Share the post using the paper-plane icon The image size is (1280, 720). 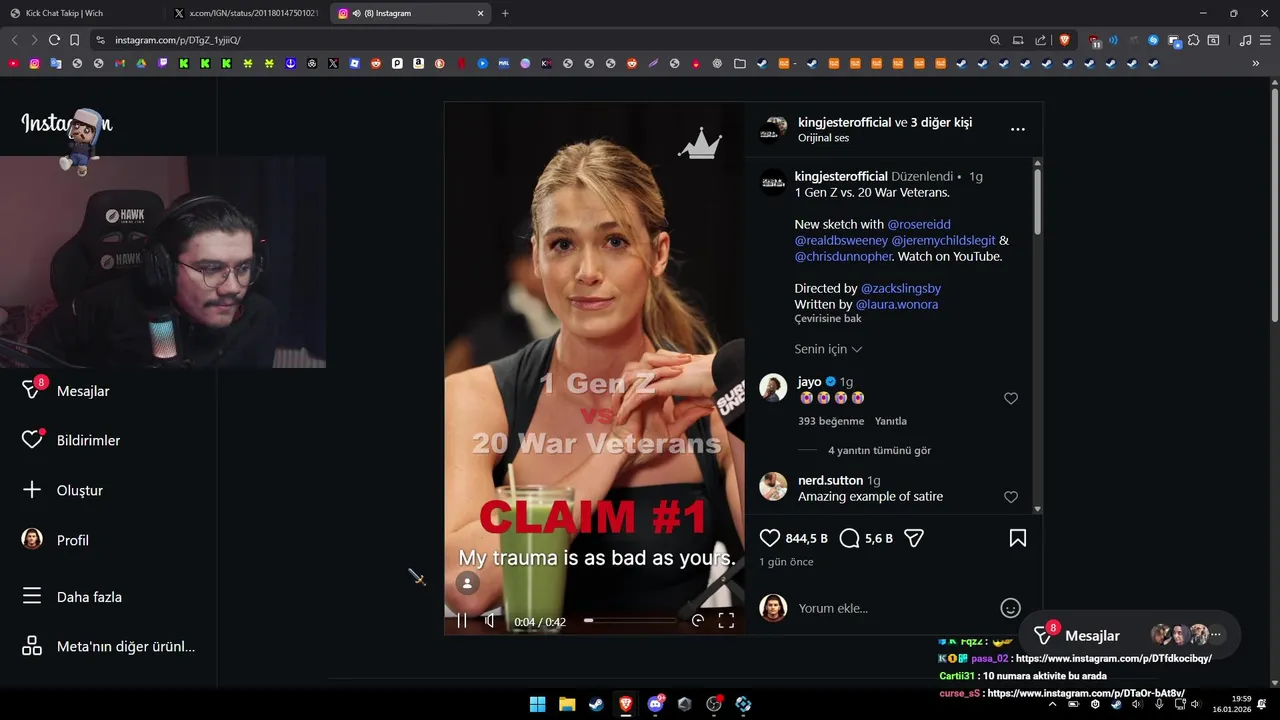pyautogui.click(x=913, y=538)
